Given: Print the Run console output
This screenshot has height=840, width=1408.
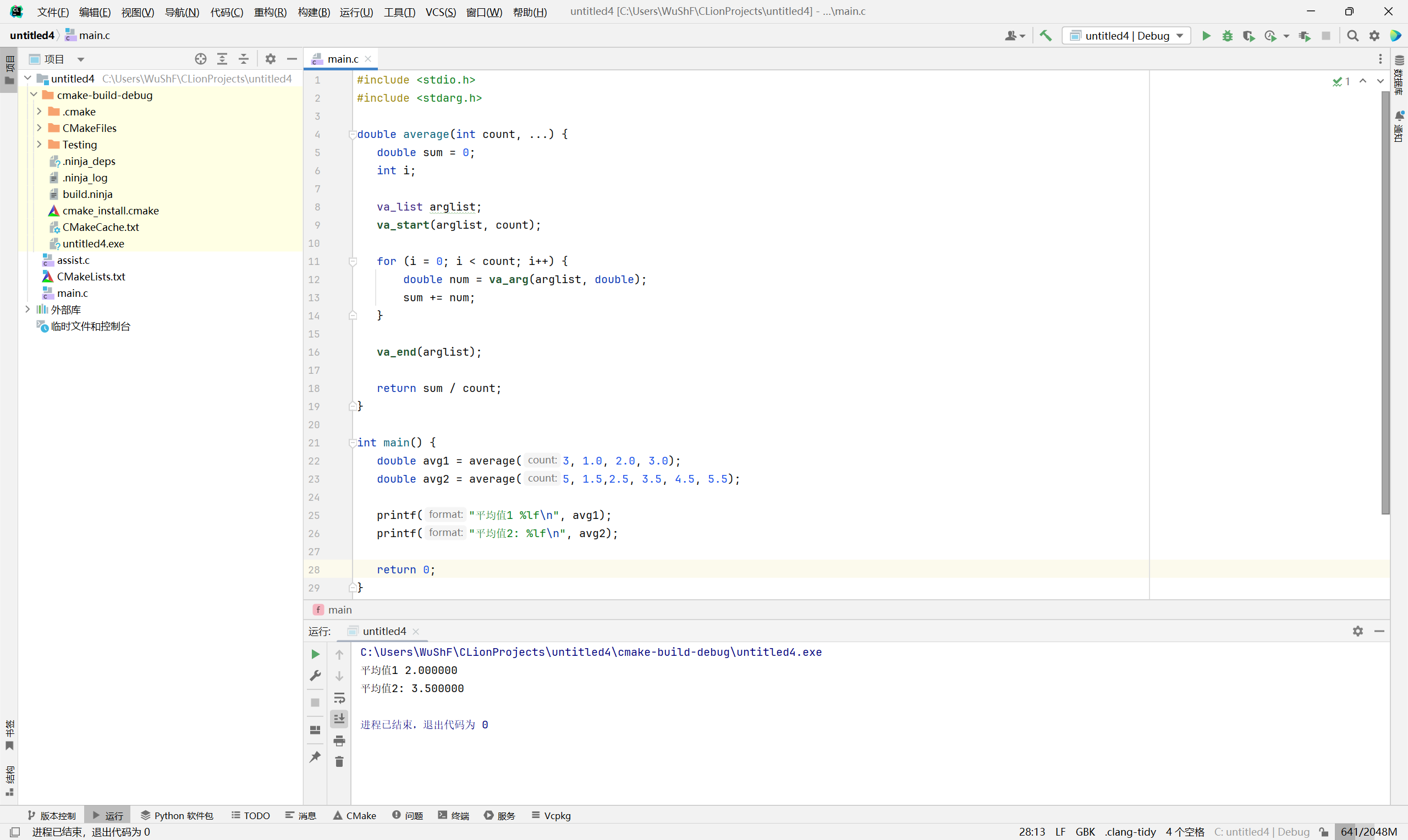Looking at the screenshot, I should pos(339,740).
